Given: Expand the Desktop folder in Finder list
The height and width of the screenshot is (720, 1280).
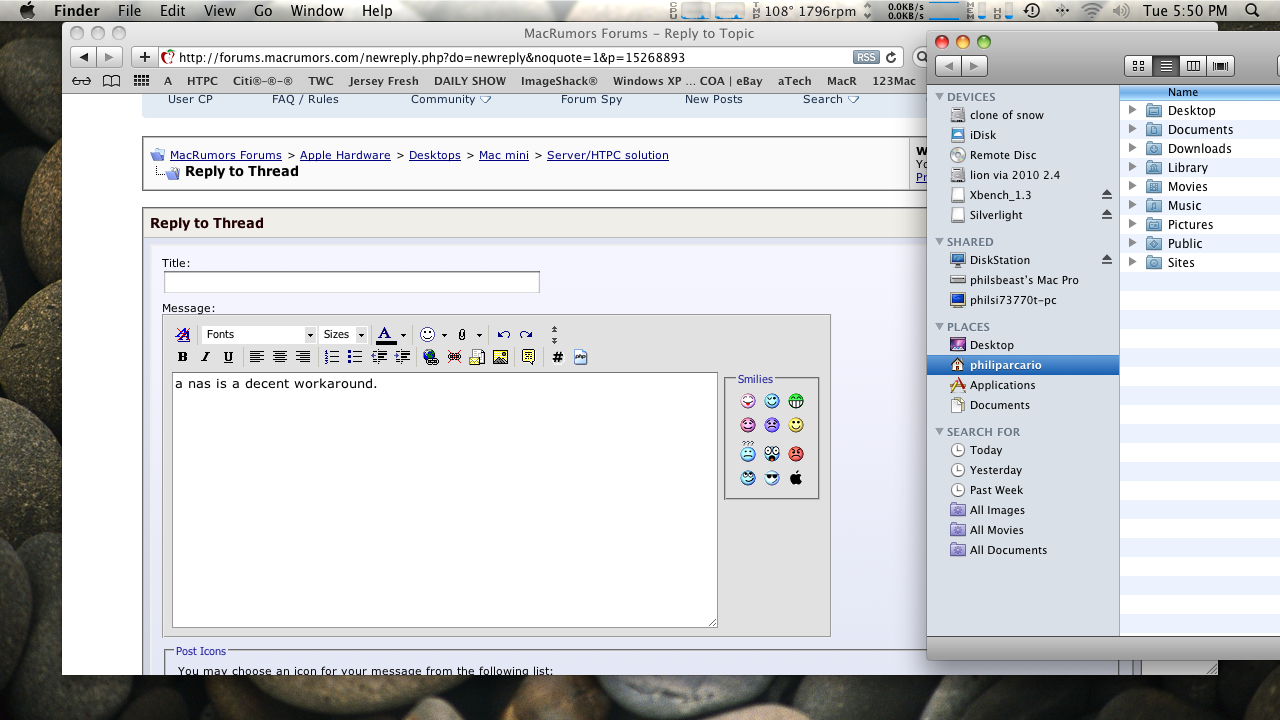Looking at the screenshot, I should point(1132,110).
